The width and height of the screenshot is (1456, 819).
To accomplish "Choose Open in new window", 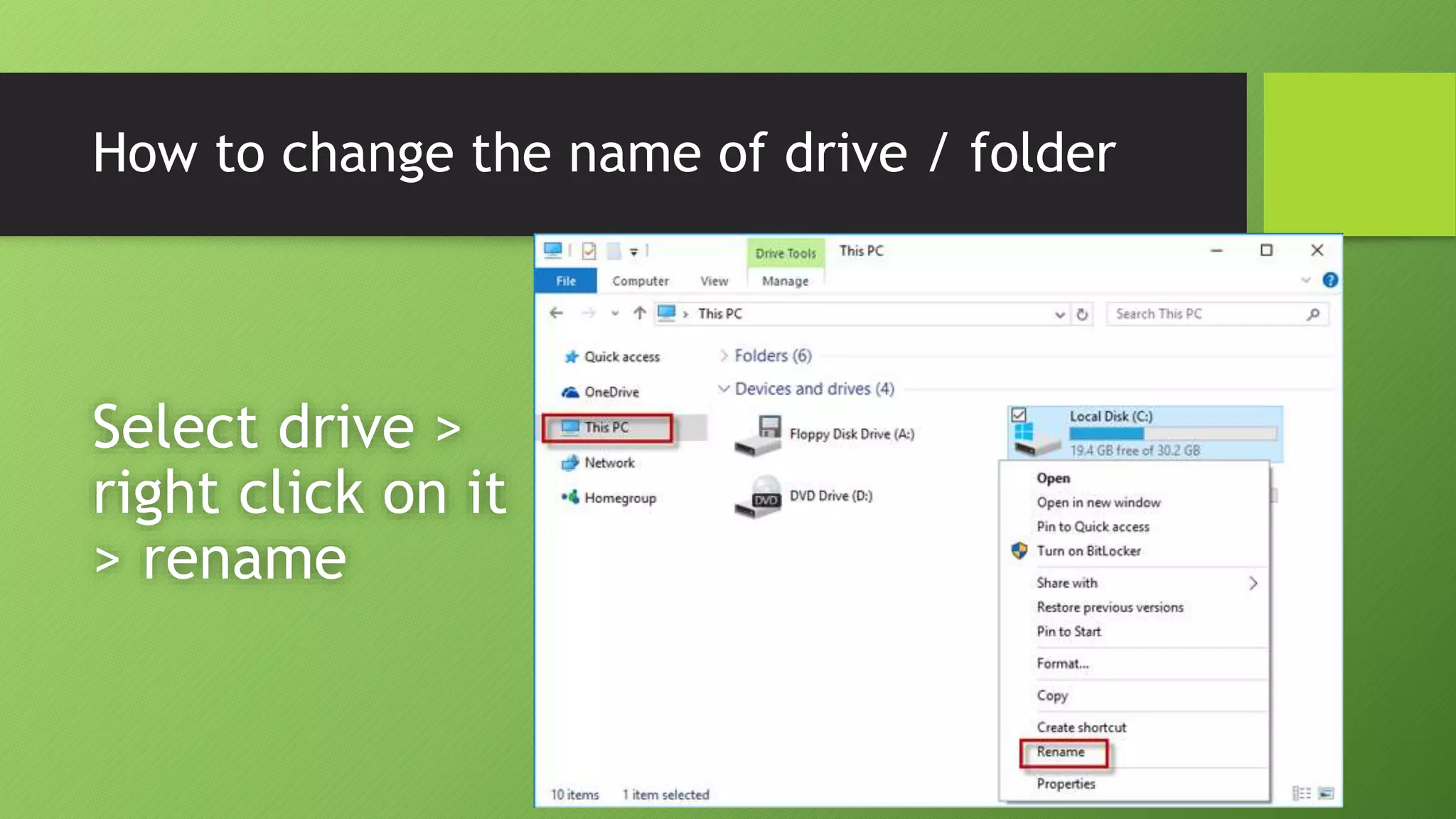I will 1134,503.
